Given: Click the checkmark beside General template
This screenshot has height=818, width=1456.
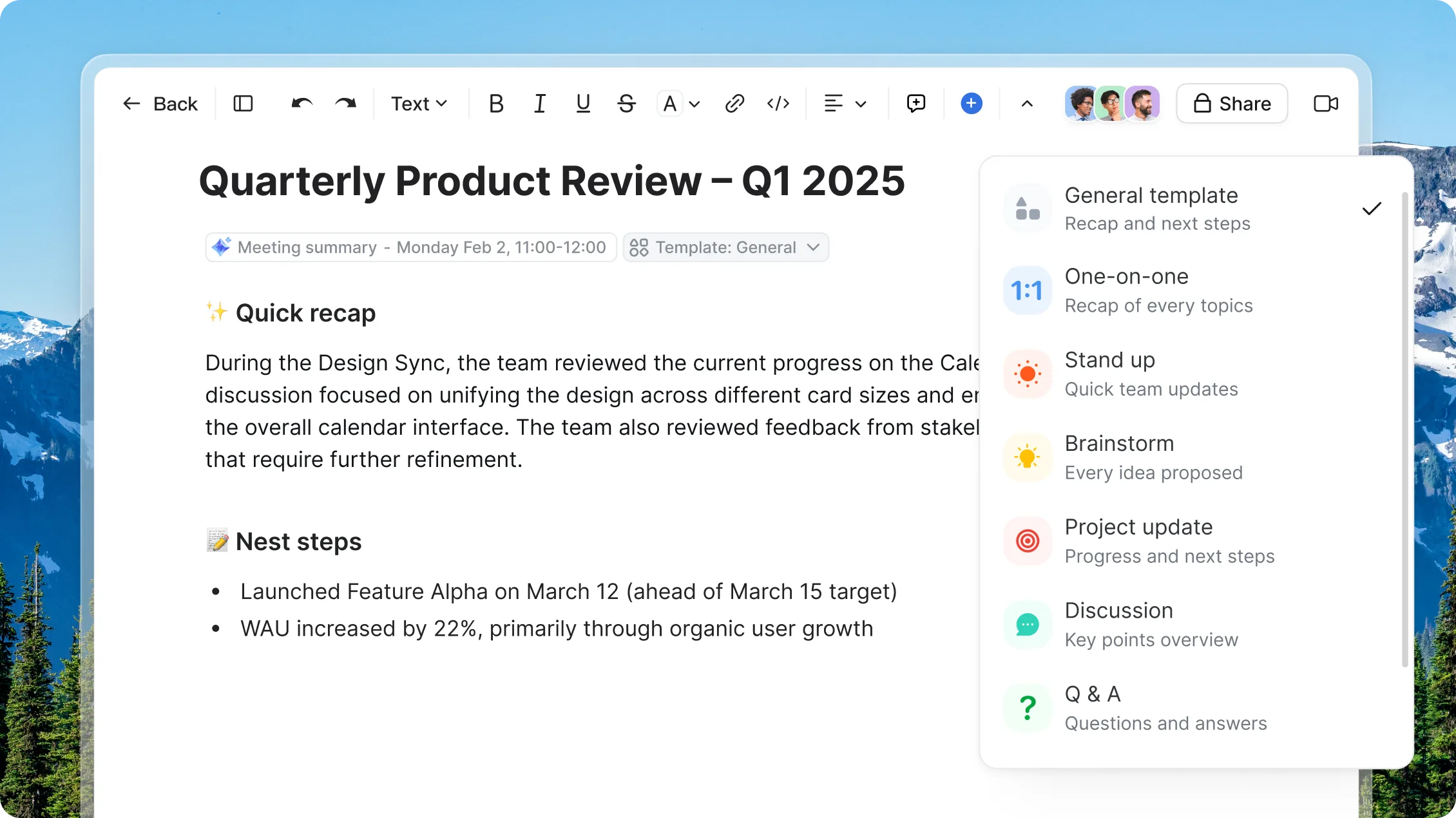Looking at the screenshot, I should coord(1372,209).
